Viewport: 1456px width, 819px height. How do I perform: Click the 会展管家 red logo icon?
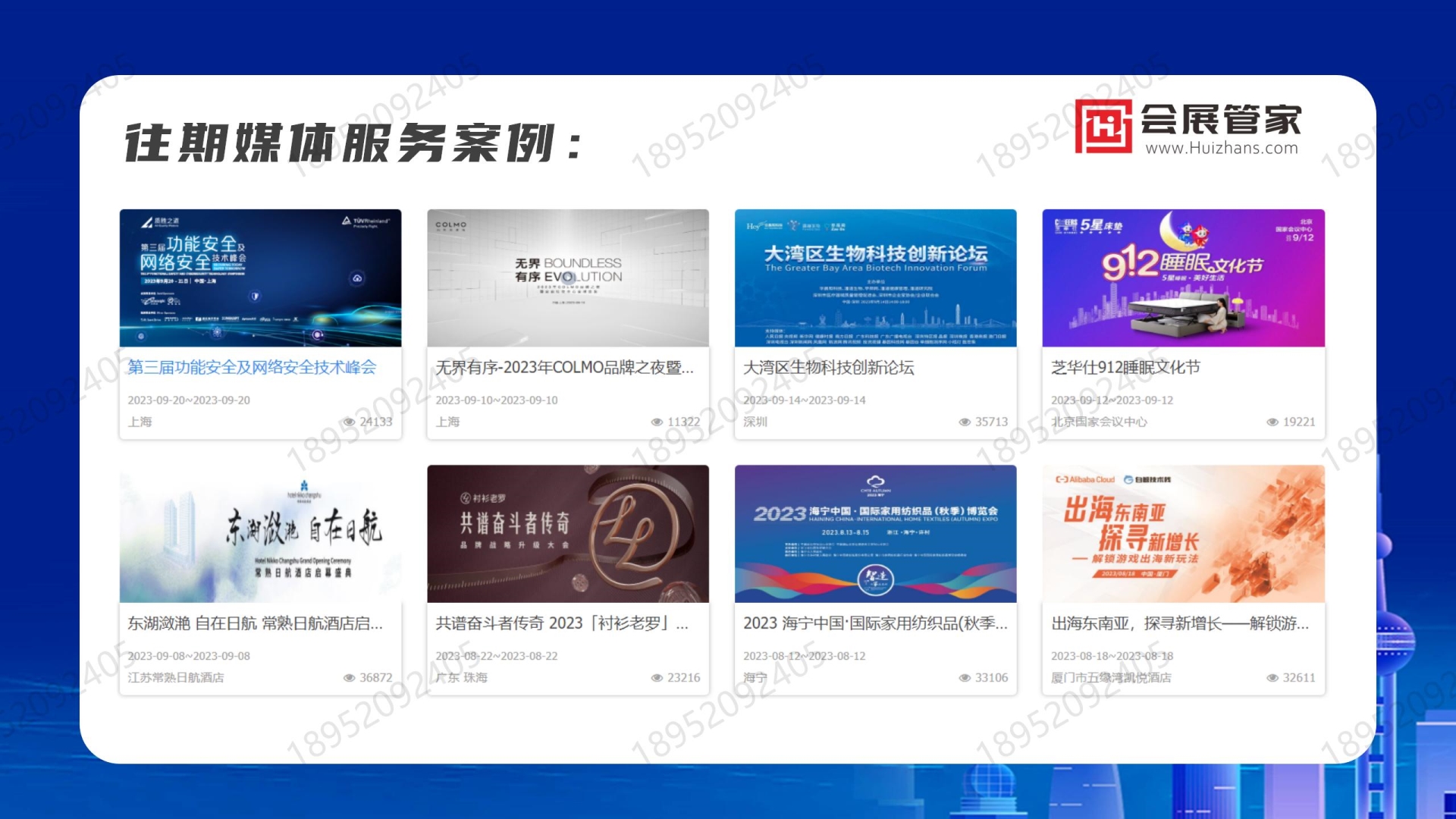tap(1103, 127)
